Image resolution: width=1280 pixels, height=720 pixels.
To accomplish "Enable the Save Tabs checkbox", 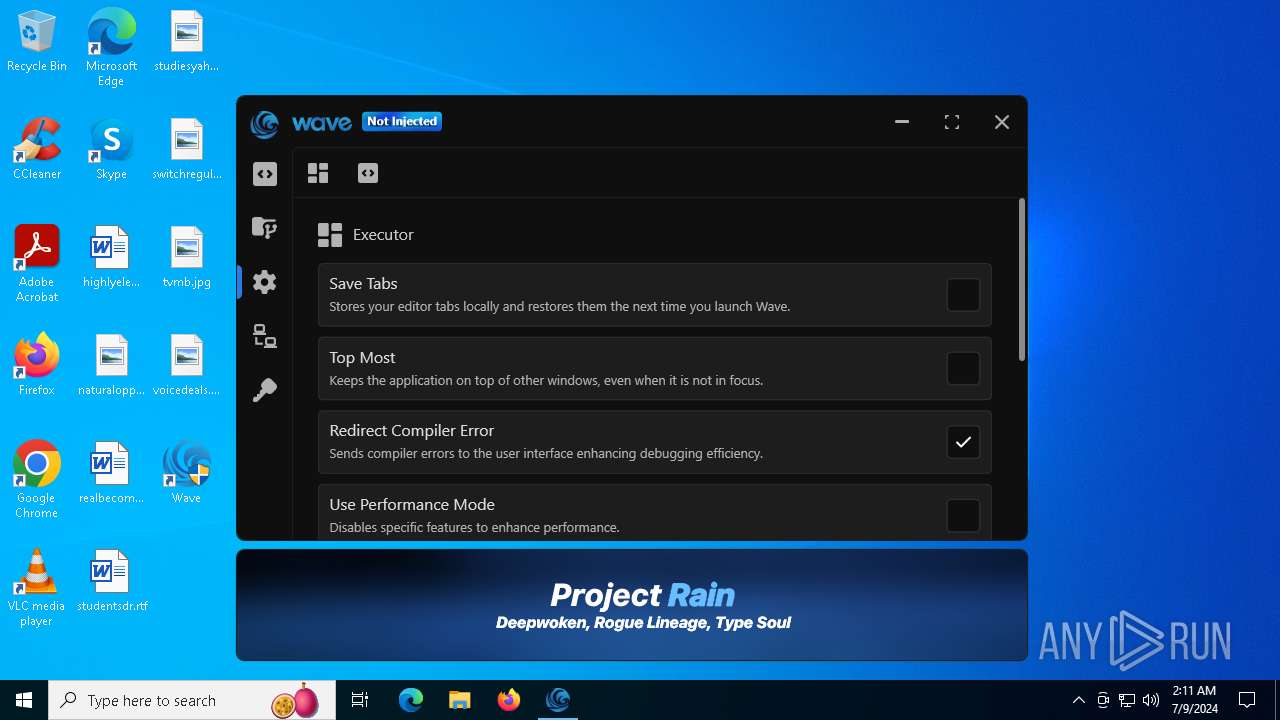I will coord(963,295).
